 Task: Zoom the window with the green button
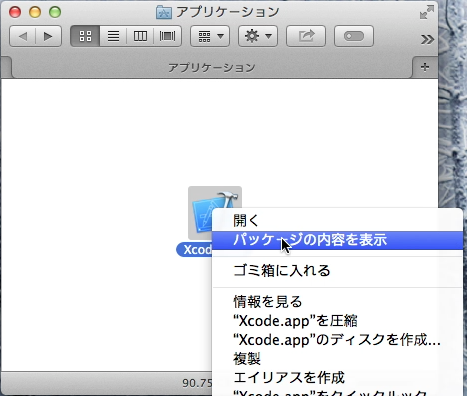(x=55, y=12)
